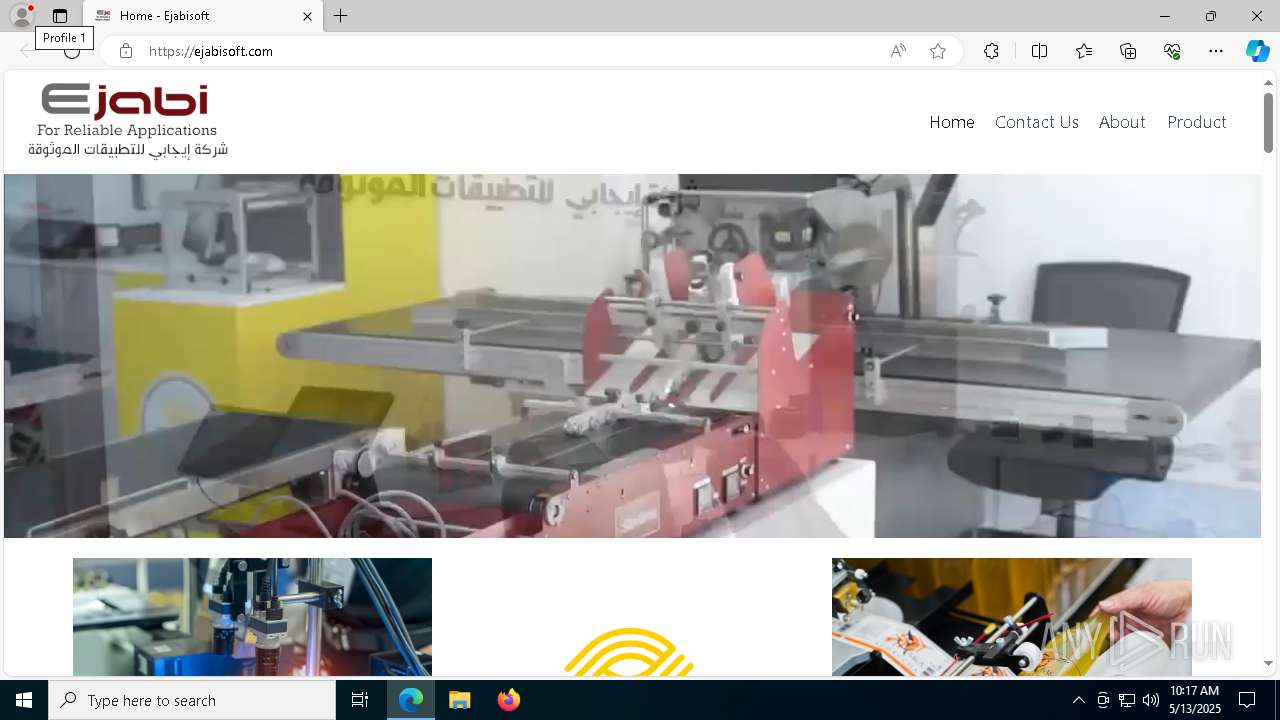Screen dimensions: 1280x720
Task: Open Settings and more ellipsis menu
Action: pos(1216,51)
